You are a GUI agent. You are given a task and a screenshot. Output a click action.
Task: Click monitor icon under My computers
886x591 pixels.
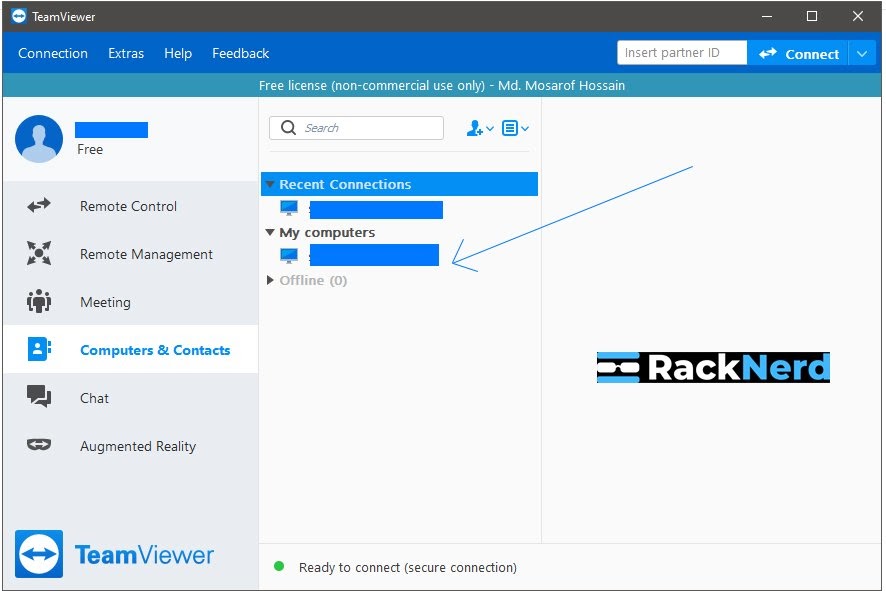289,255
